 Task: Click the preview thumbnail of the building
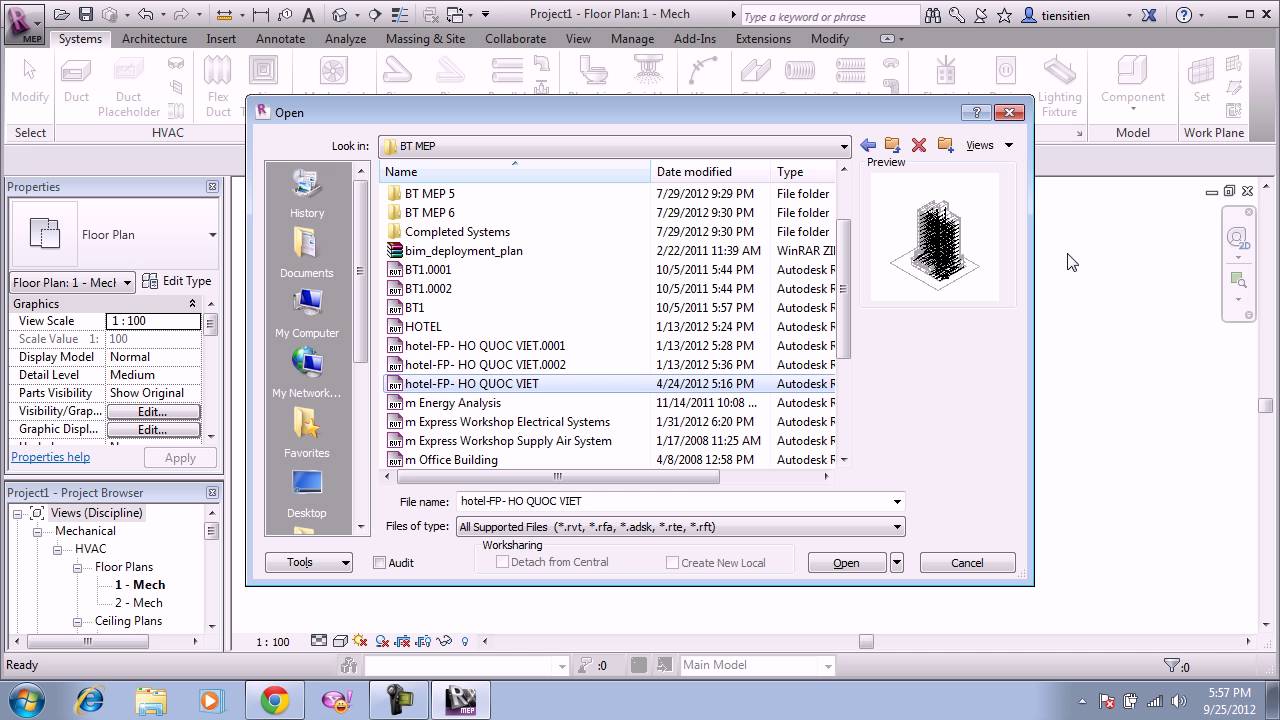(935, 236)
